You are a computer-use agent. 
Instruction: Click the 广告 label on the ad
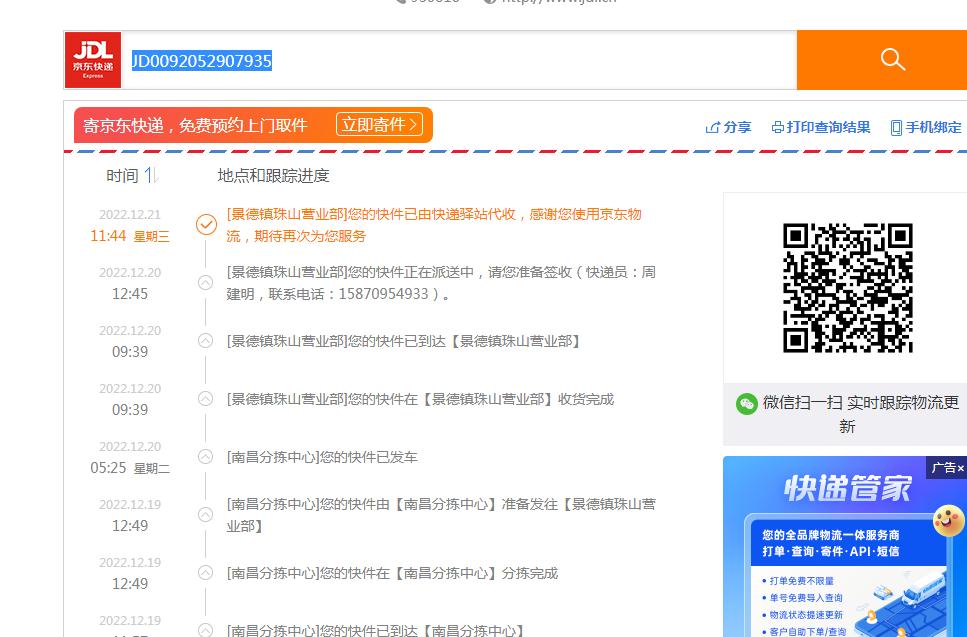[x=944, y=468]
